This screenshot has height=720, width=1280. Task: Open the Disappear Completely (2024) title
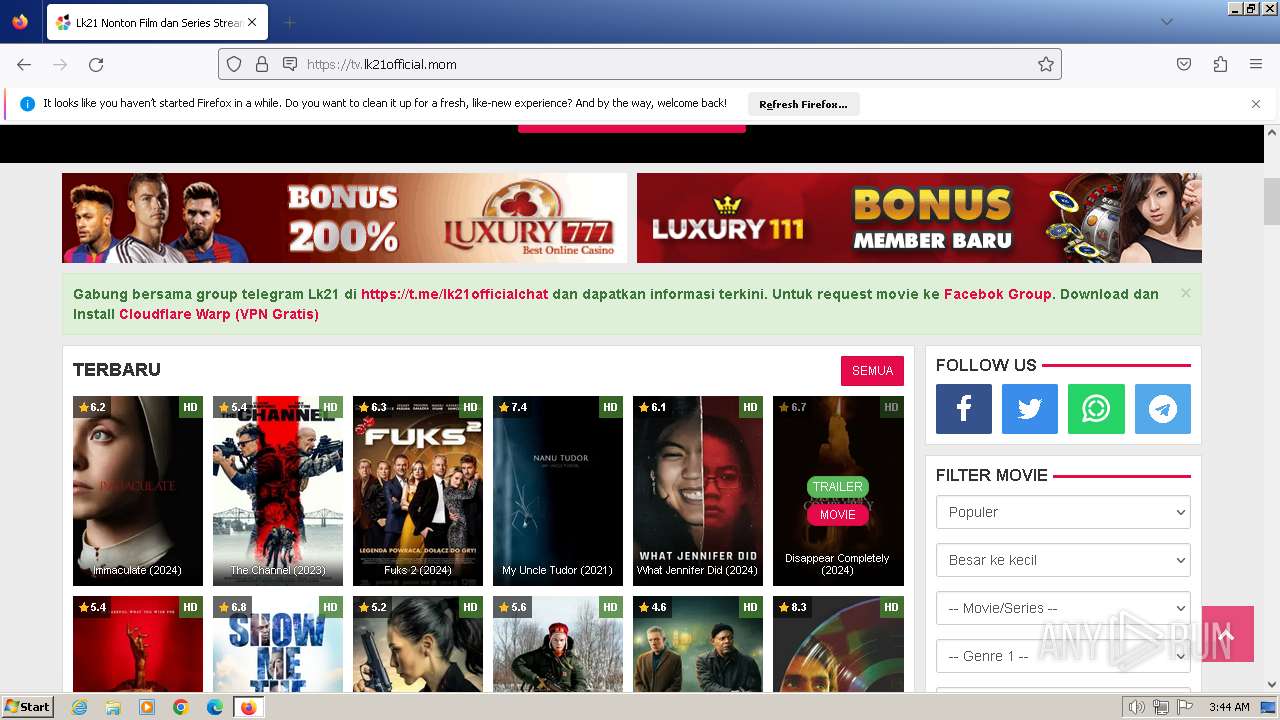(x=837, y=565)
